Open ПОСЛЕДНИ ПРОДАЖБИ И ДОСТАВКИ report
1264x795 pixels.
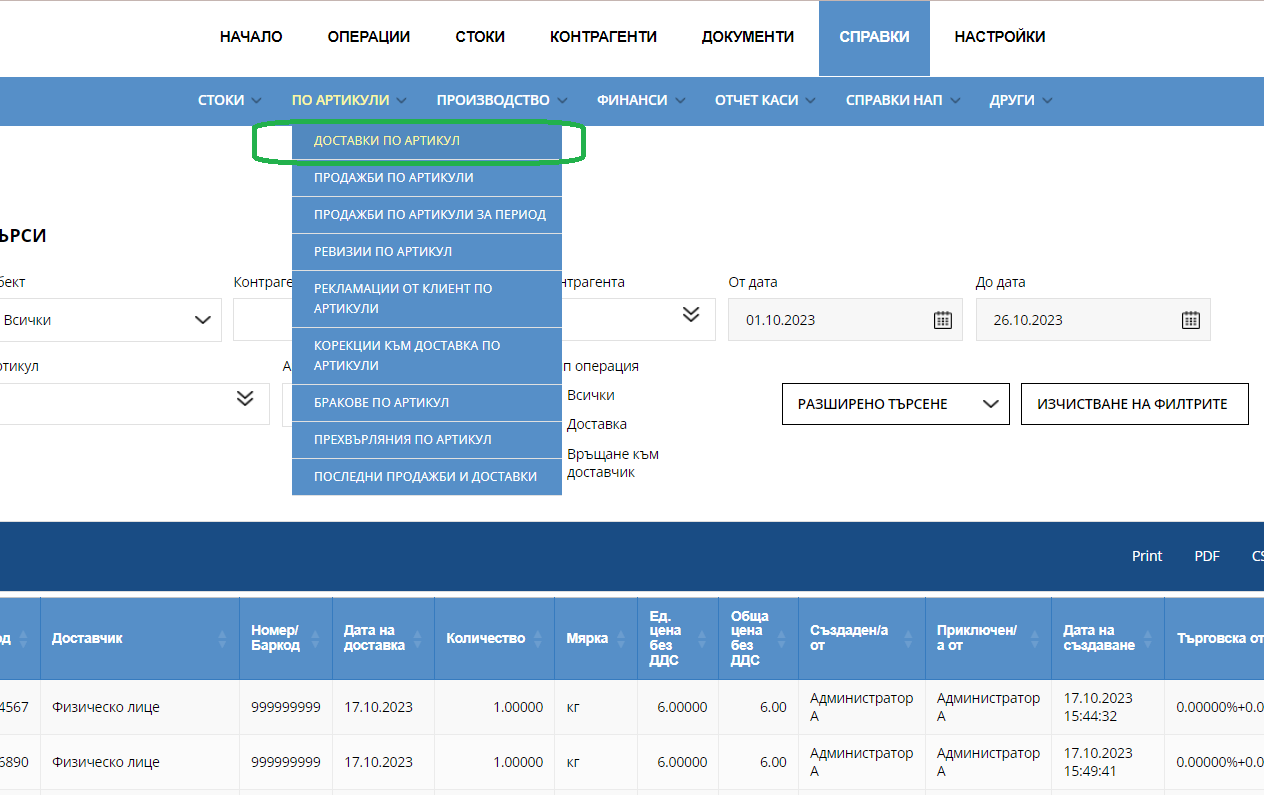coord(427,477)
